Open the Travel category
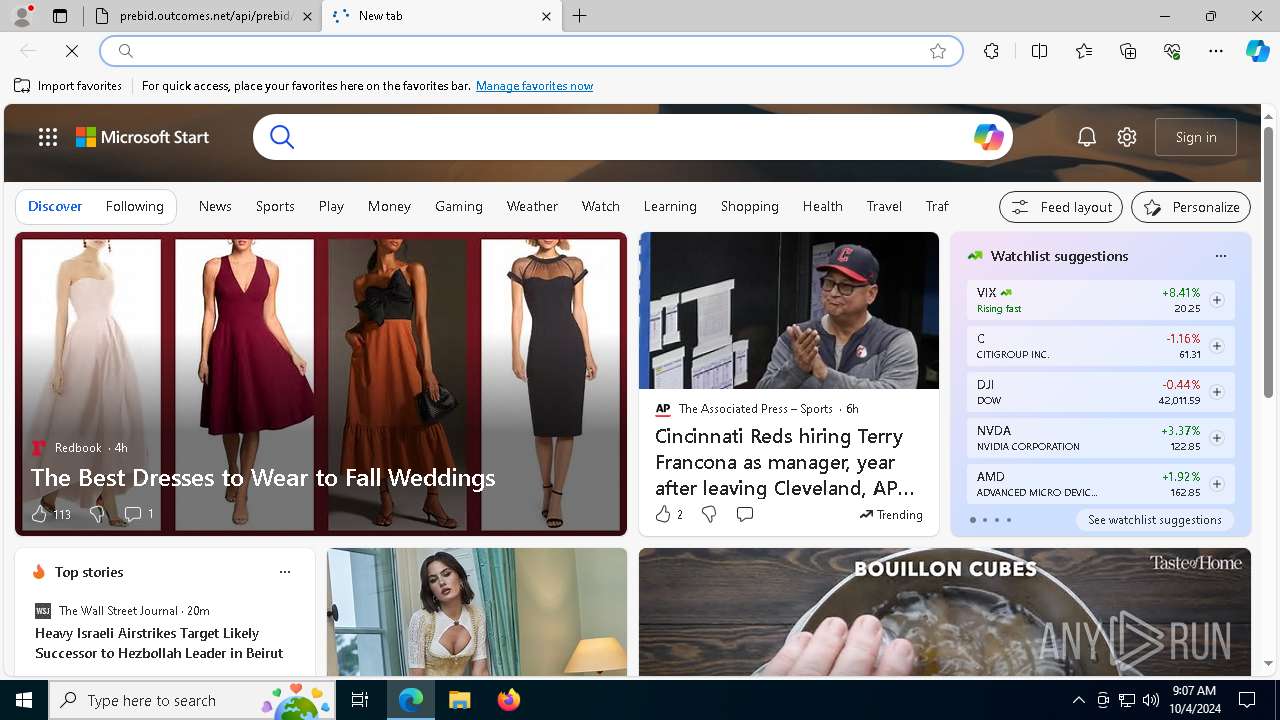1280x720 pixels. point(884,206)
